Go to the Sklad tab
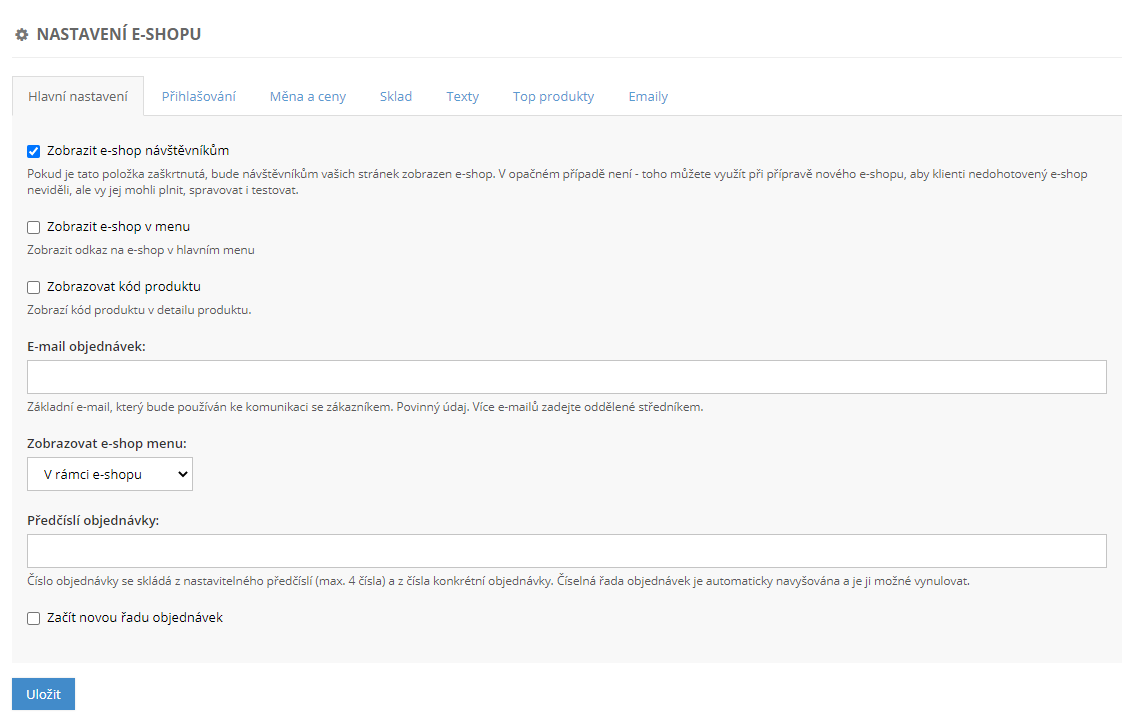Screen dimensions: 1134x724 tap(396, 96)
